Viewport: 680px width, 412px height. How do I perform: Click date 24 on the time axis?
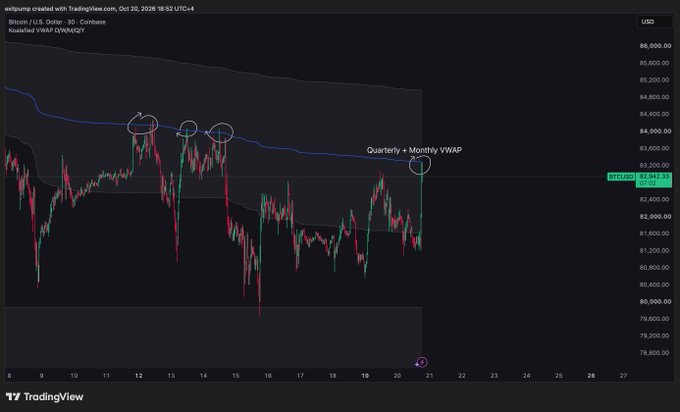pyautogui.click(x=526, y=376)
